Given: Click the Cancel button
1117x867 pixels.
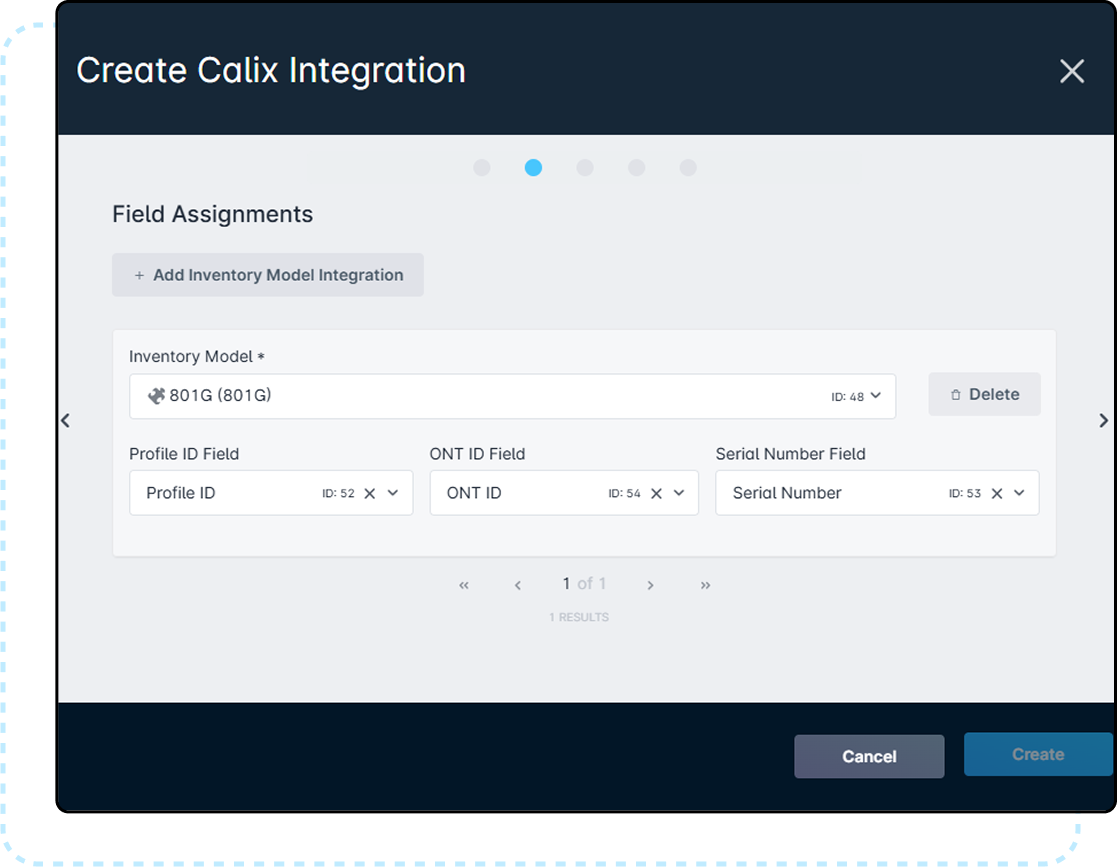Looking at the screenshot, I should [x=869, y=756].
